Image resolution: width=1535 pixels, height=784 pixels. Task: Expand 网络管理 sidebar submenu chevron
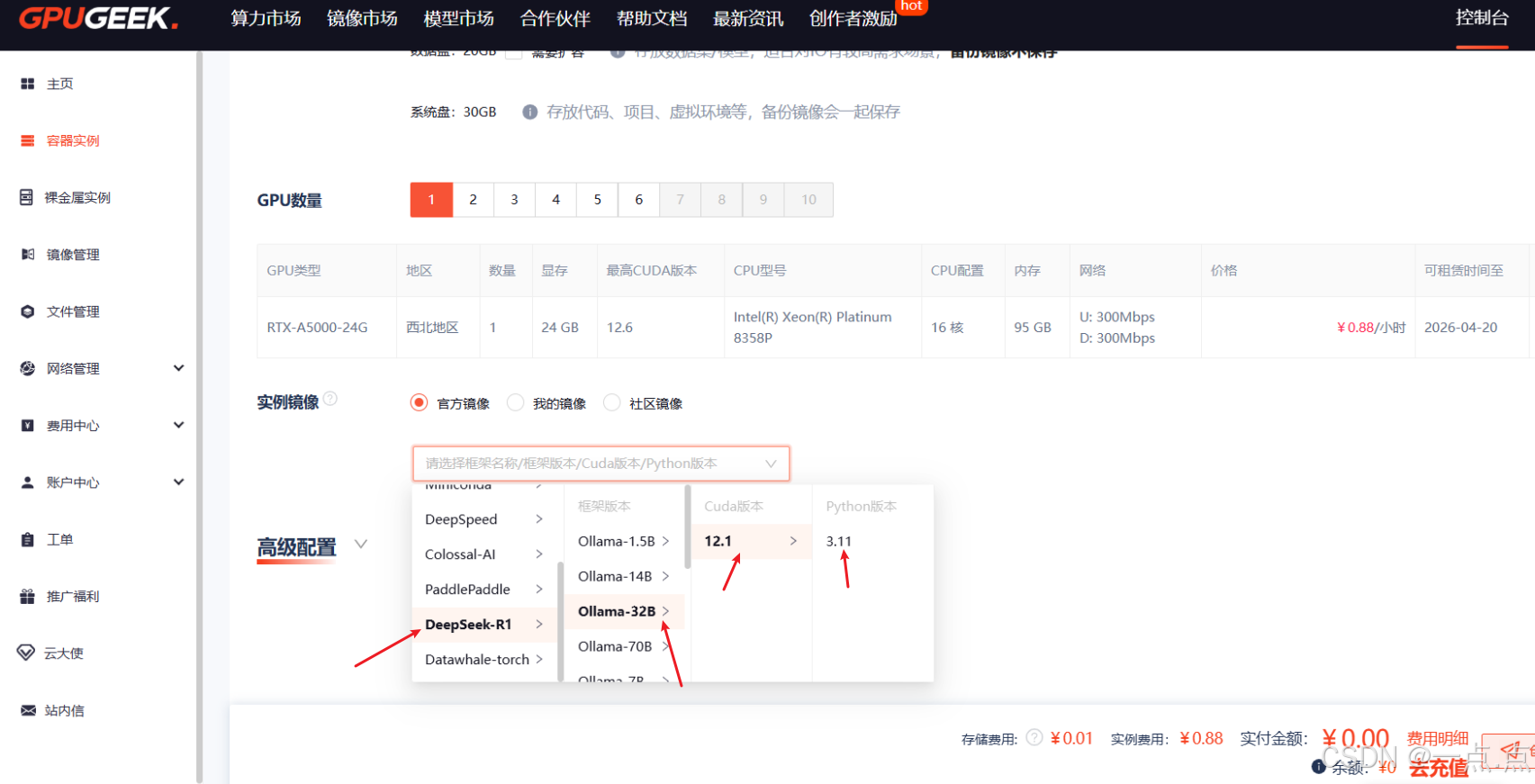[x=178, y=368]
